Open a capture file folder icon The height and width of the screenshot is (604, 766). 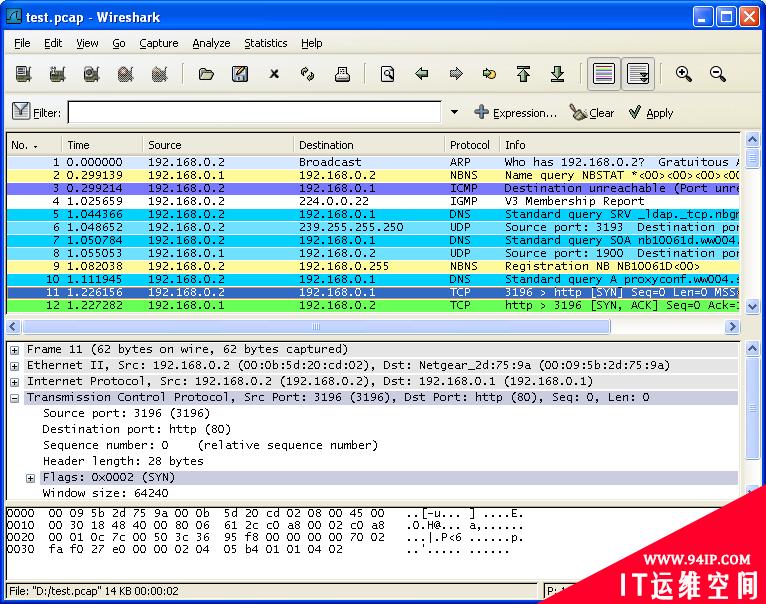[206, 74]
